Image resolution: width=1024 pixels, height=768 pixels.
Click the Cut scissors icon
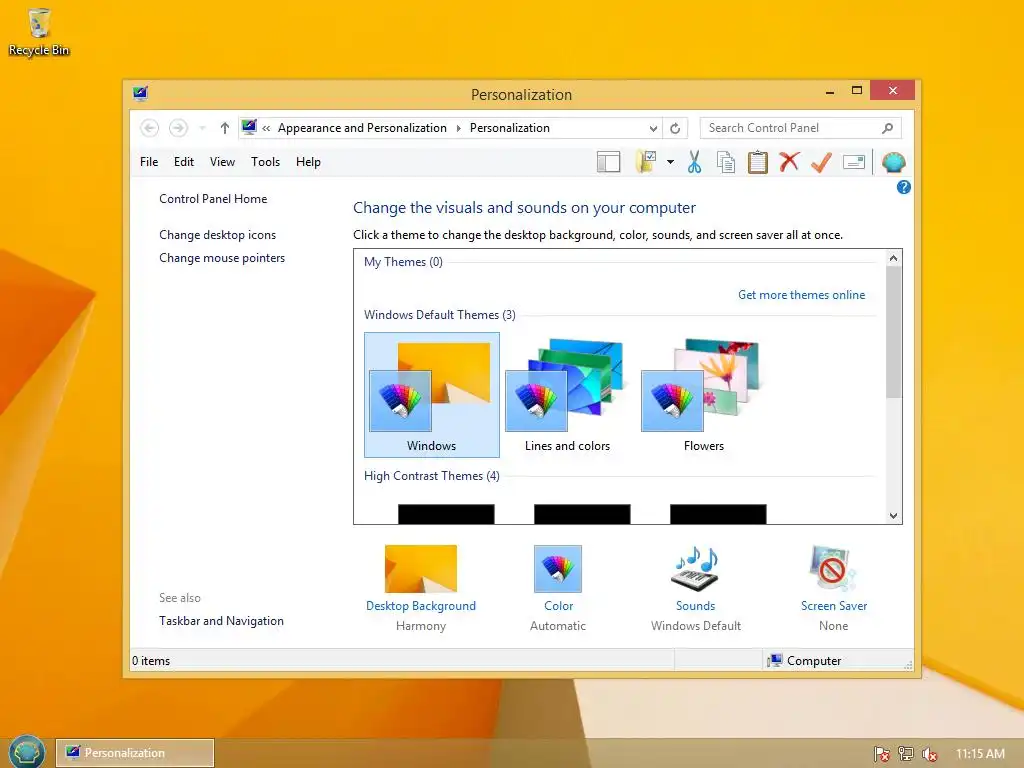694,162
